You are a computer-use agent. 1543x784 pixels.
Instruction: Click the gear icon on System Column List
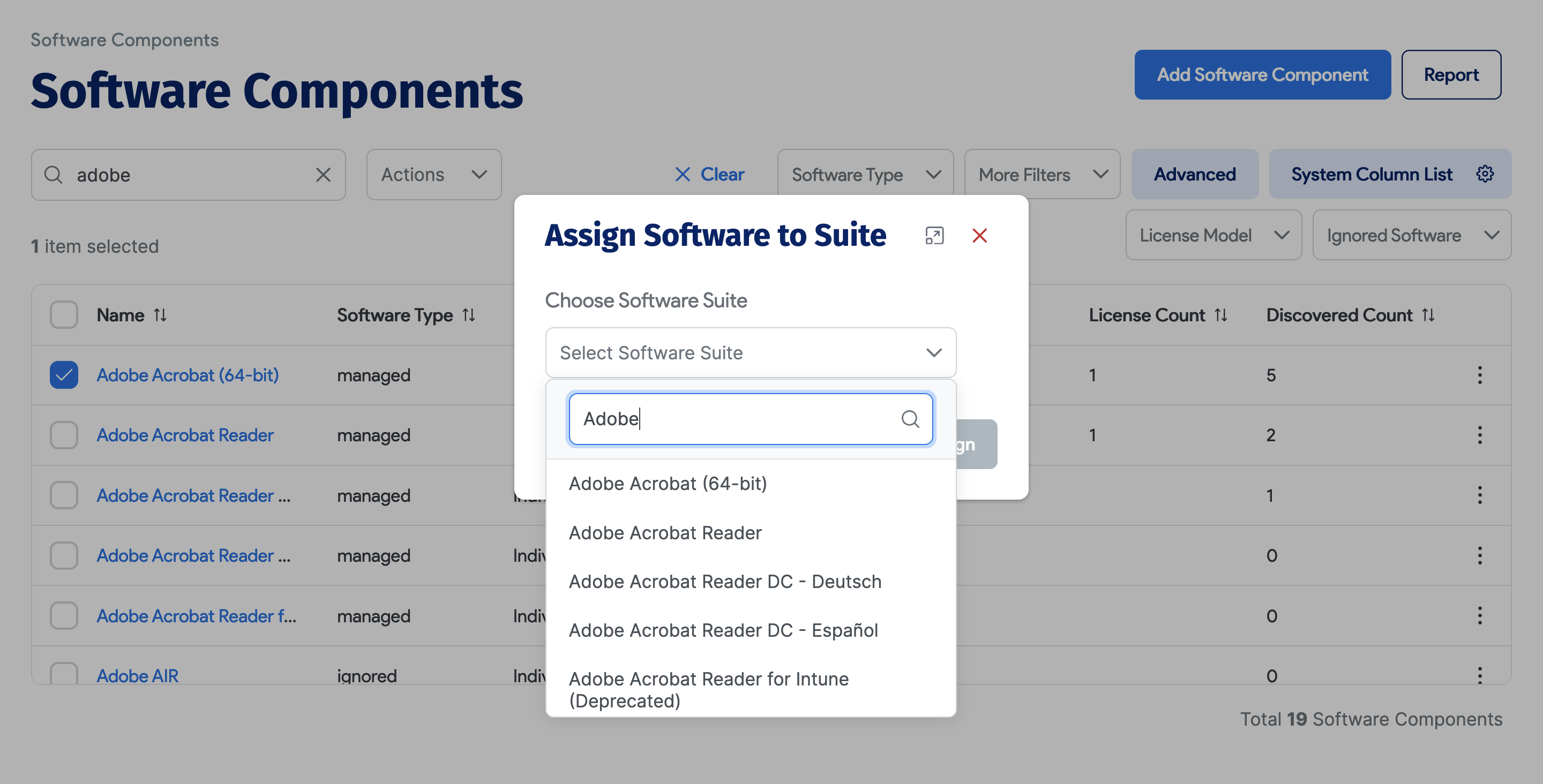(1485, 174)
